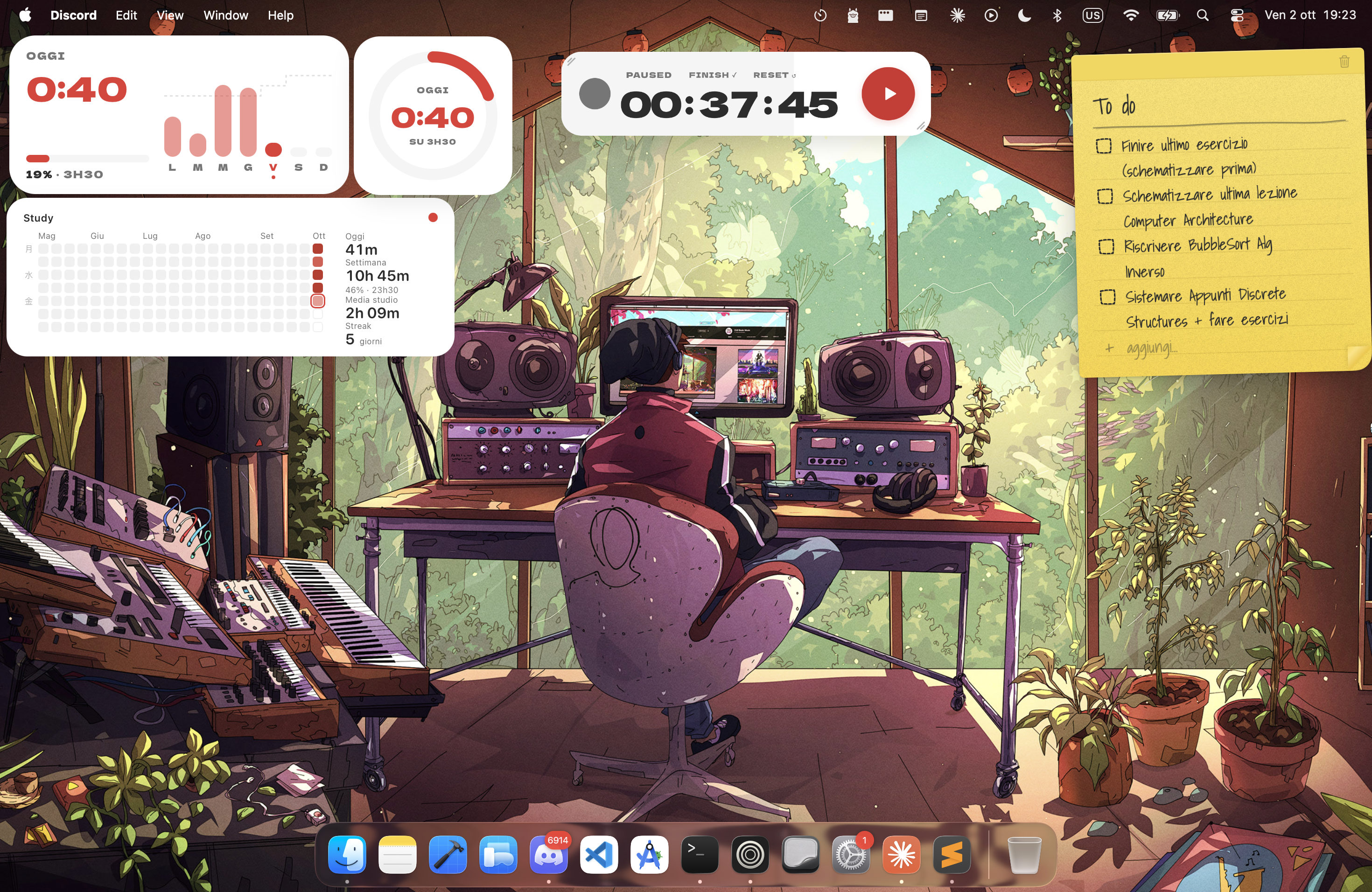Image resolution: width=1372 pixels, height=892 pixels.
Task: Click the gray record dot on timer
Action: (595, 93)
